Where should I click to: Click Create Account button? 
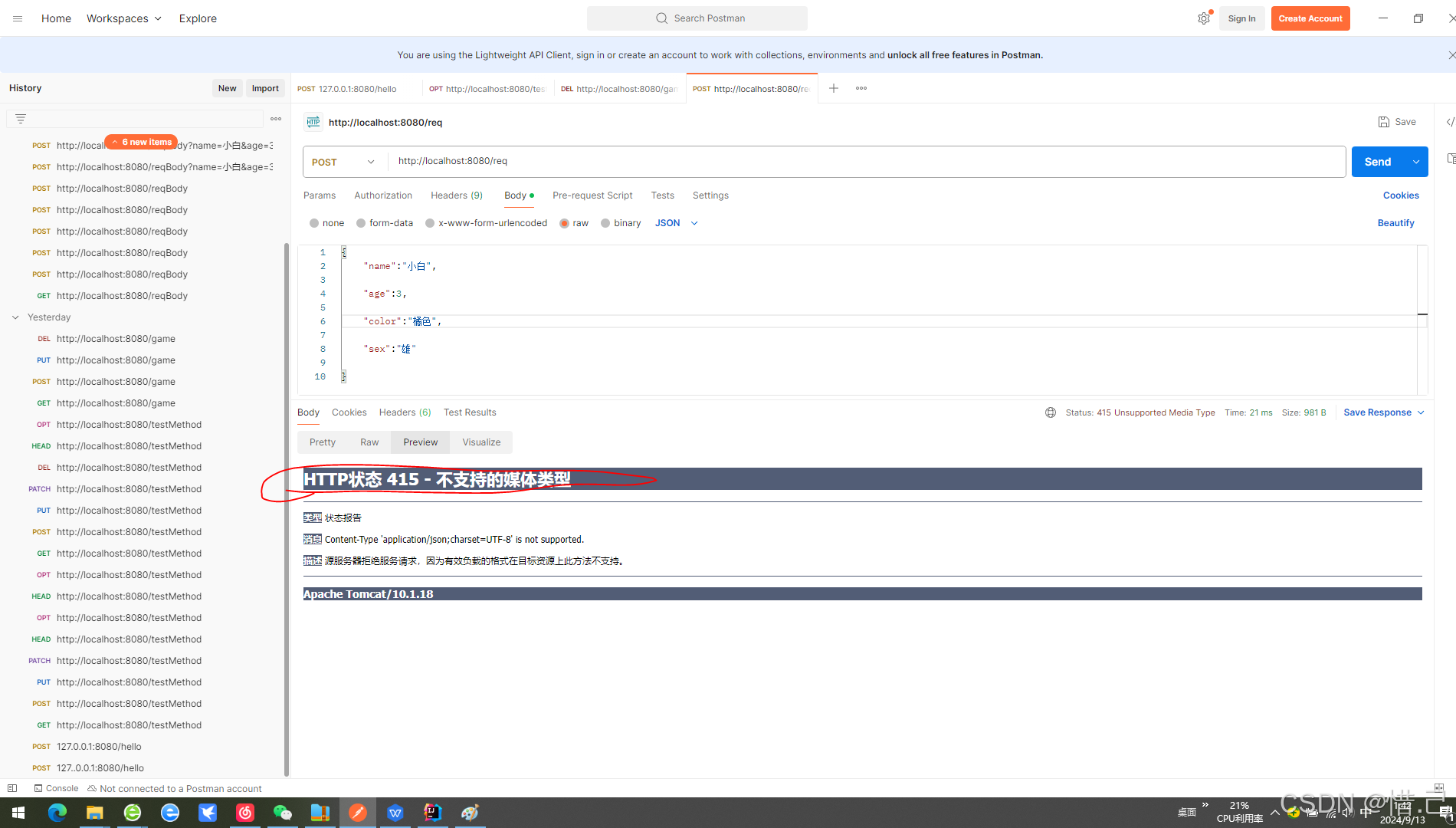click(1310, 18)
